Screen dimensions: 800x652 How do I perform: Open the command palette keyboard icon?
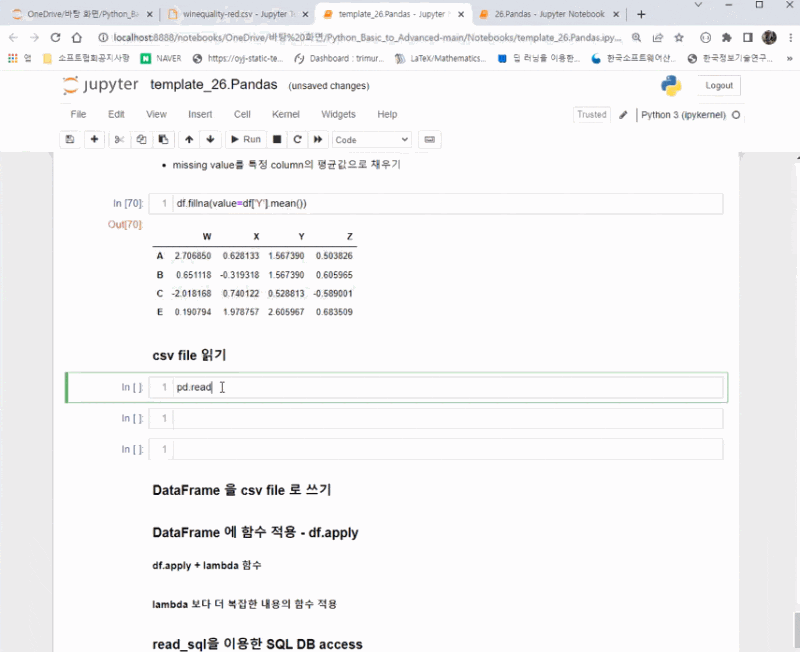pos(430,139)
